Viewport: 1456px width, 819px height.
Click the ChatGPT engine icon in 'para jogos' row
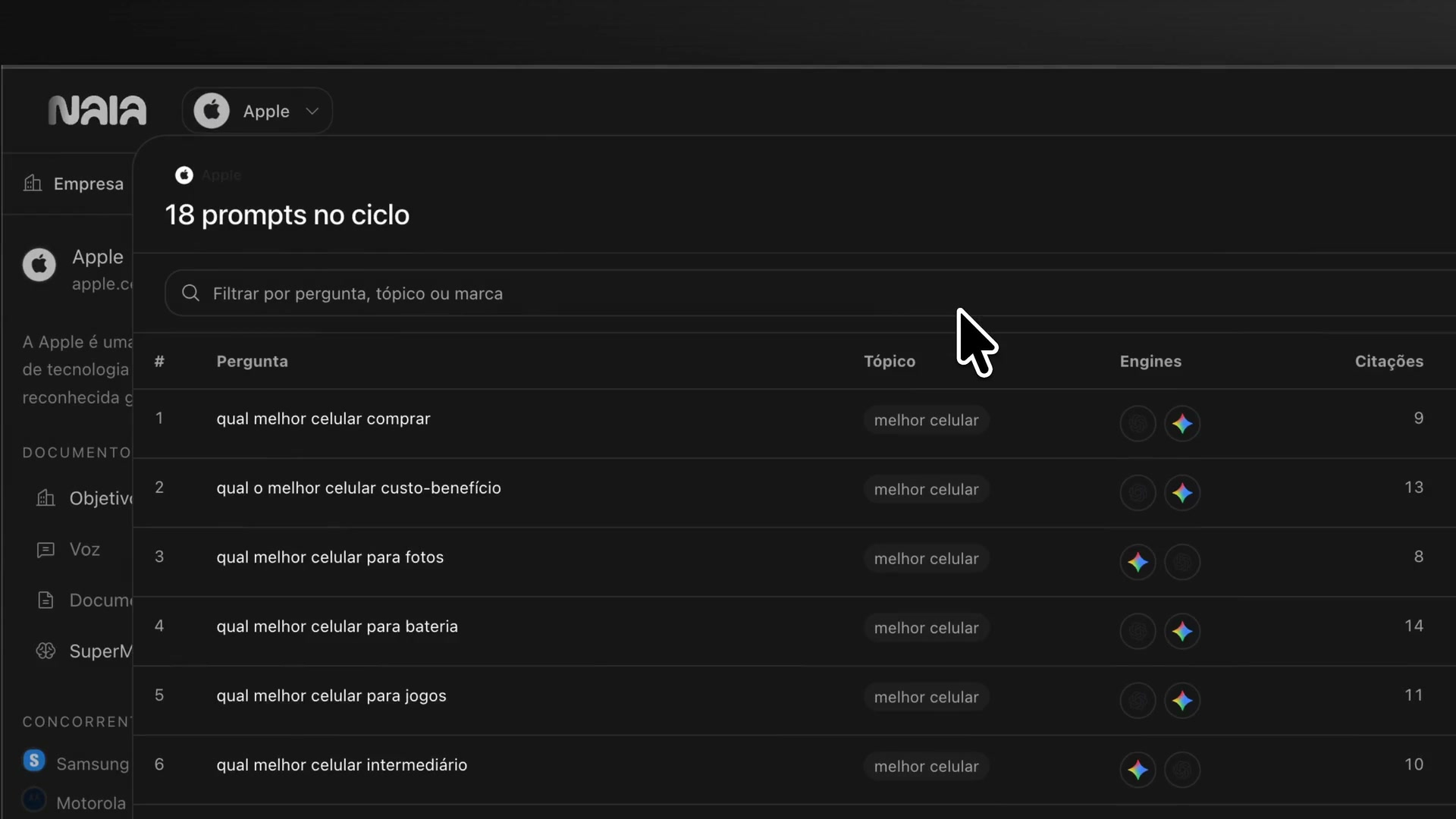click(x=1137, y=701)
